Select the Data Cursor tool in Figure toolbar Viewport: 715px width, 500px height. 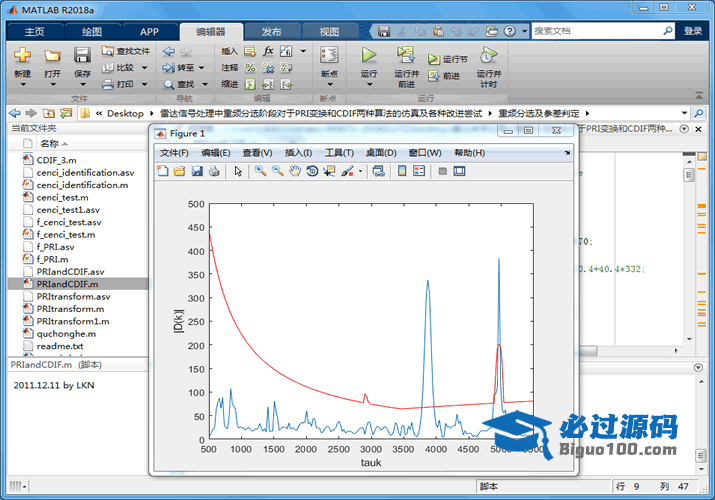329,171
